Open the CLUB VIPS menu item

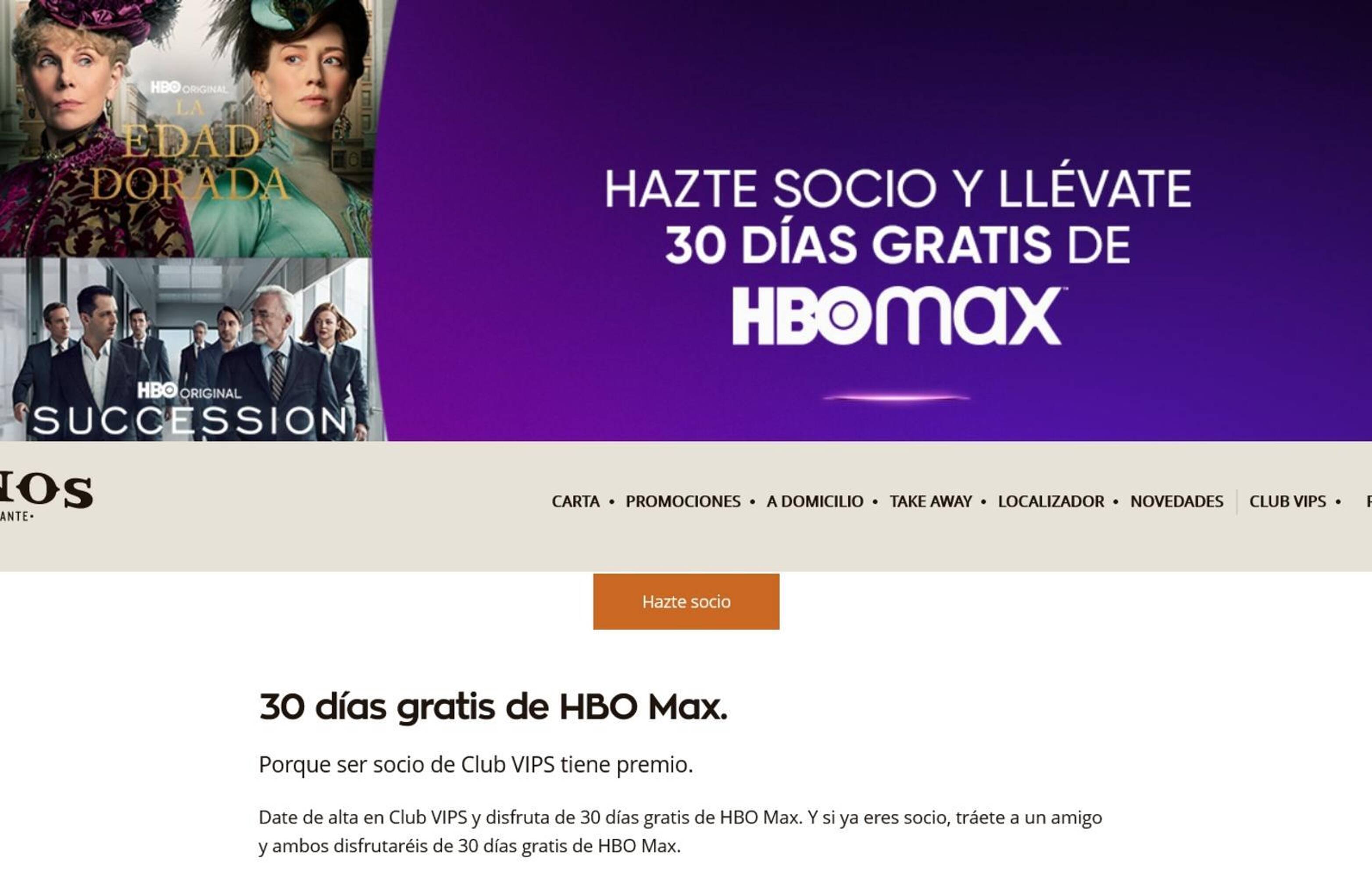(x=1288, y=501)
